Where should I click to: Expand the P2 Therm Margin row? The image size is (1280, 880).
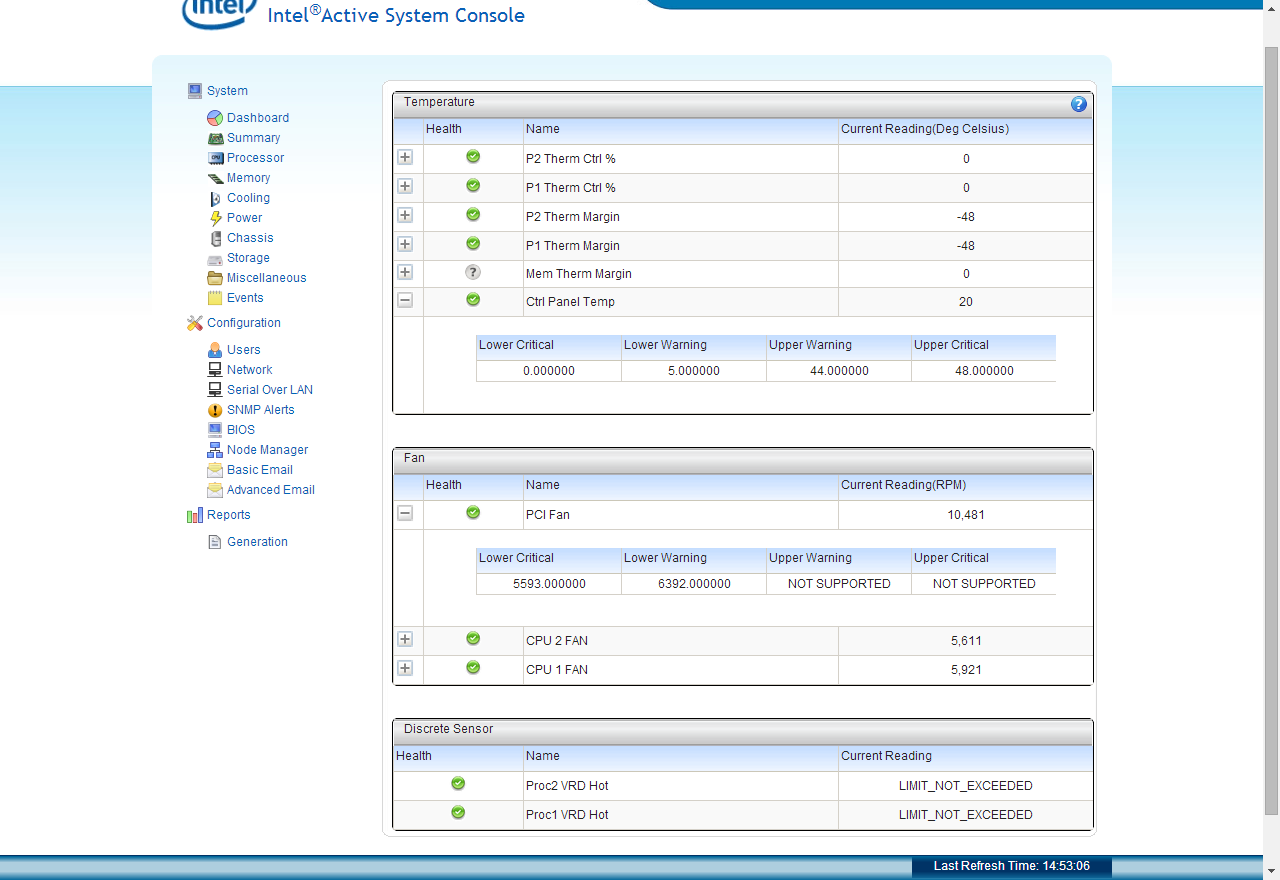click(x=405, y=215)
